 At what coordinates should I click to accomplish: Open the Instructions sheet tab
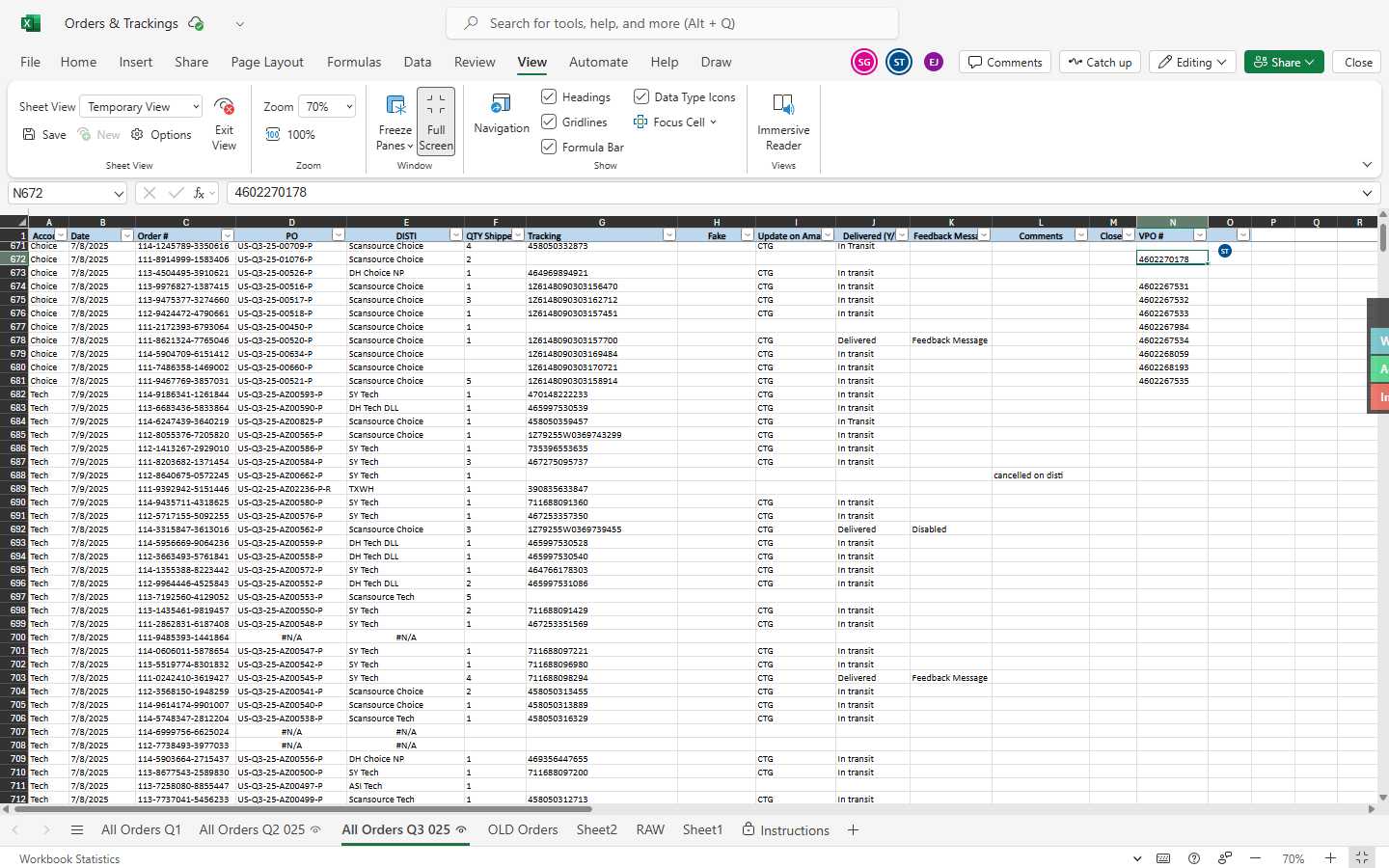[785, 829]
